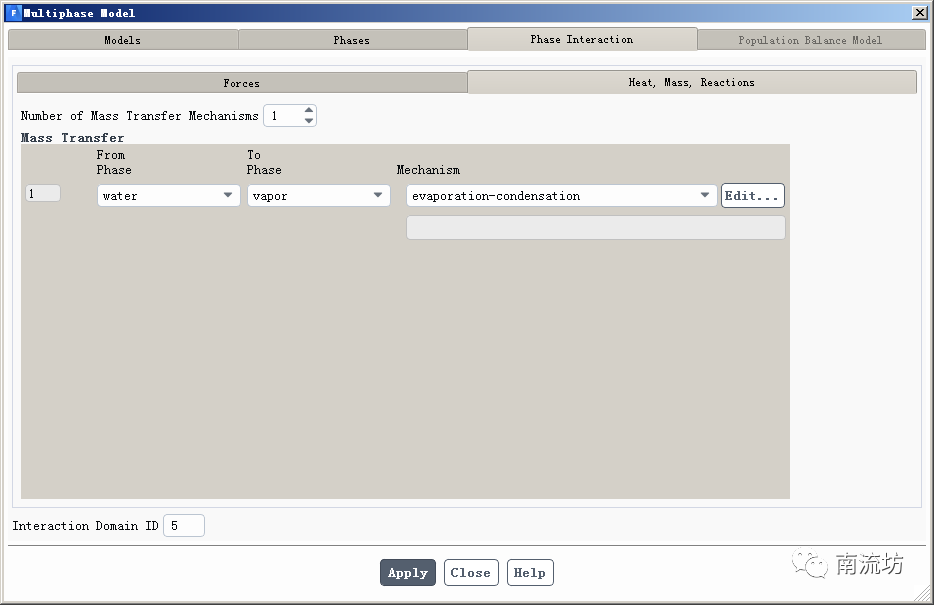The height and width of the screenshot is (605, 934).
Task: Switch to the Forces sub-tab
Action: (241, 83)
